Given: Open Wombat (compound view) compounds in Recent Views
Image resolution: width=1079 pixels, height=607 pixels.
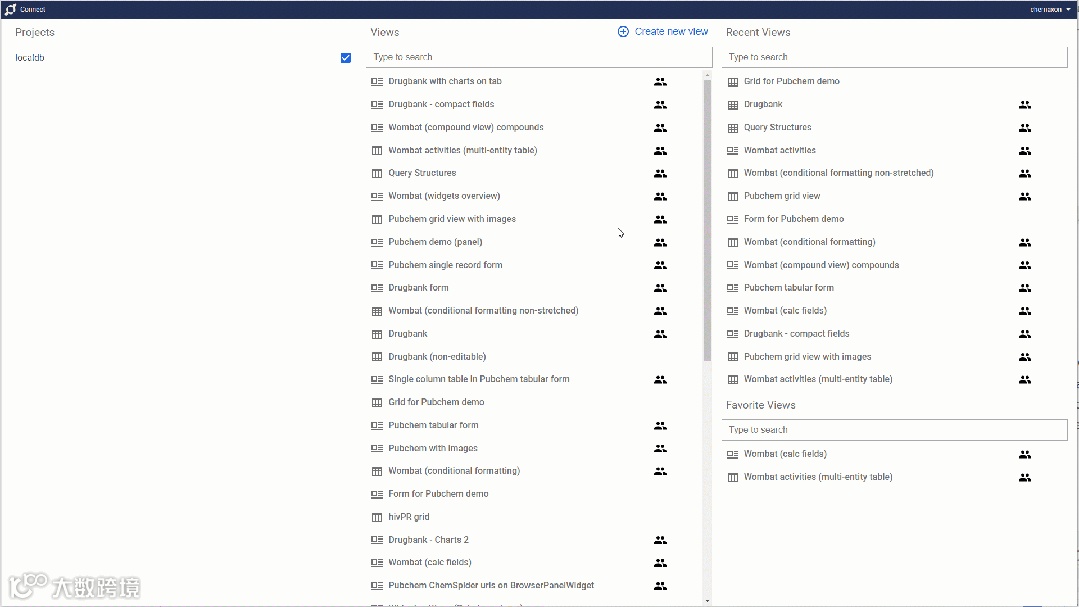Looking at the screenshot, I should tap(821, 265).
